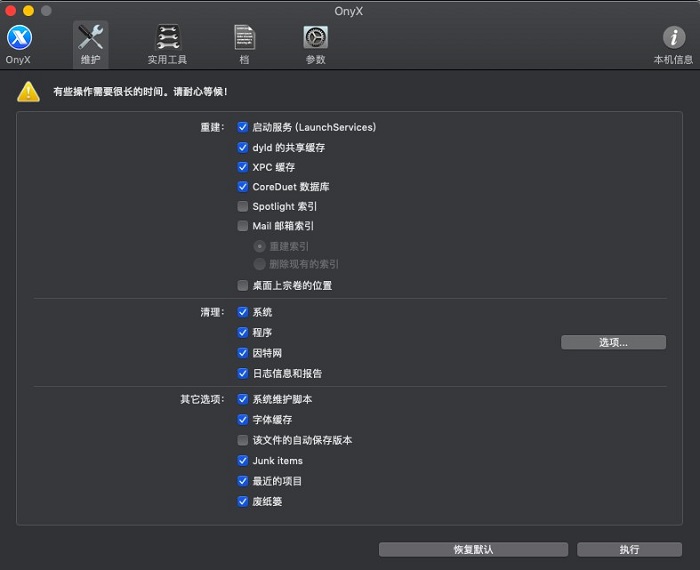Click the OnyX window title text
The height and width of the screenshot is (570, 700).
349,11
